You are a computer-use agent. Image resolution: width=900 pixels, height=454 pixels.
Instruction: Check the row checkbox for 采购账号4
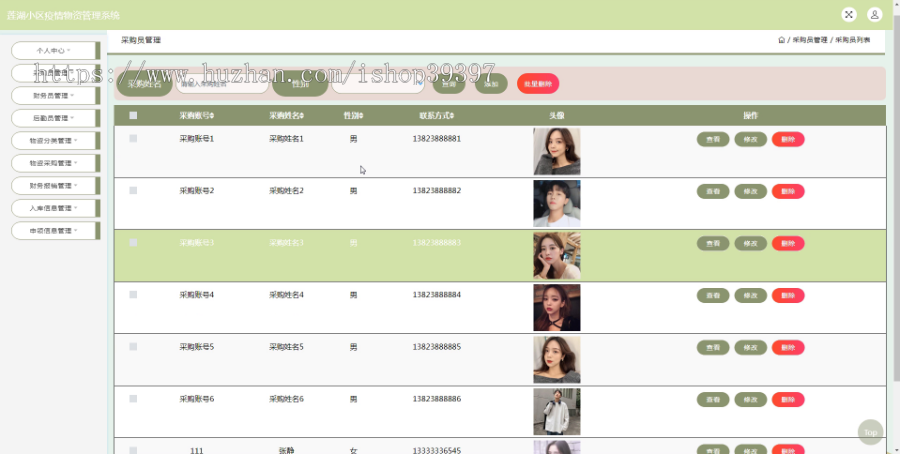(133, 294)
